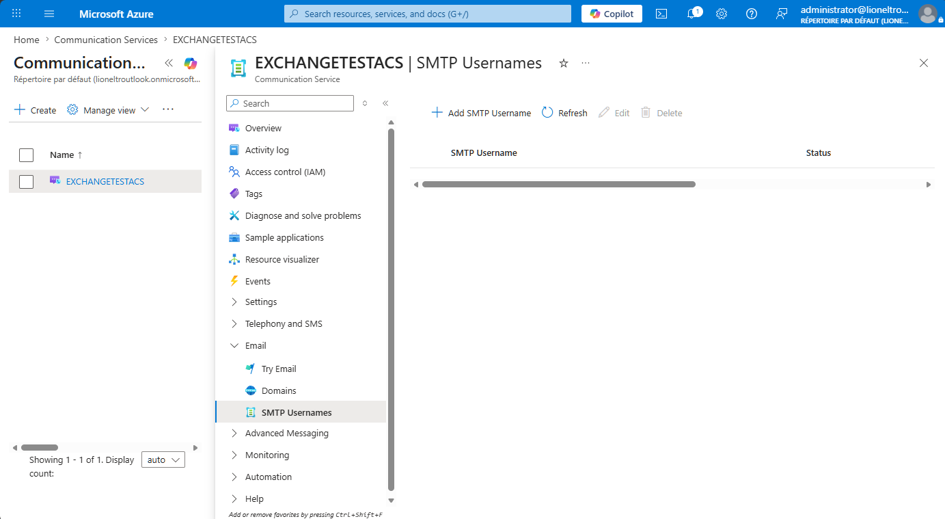
Task: Refresh the SMTP Usernames list
Action: 564,113
